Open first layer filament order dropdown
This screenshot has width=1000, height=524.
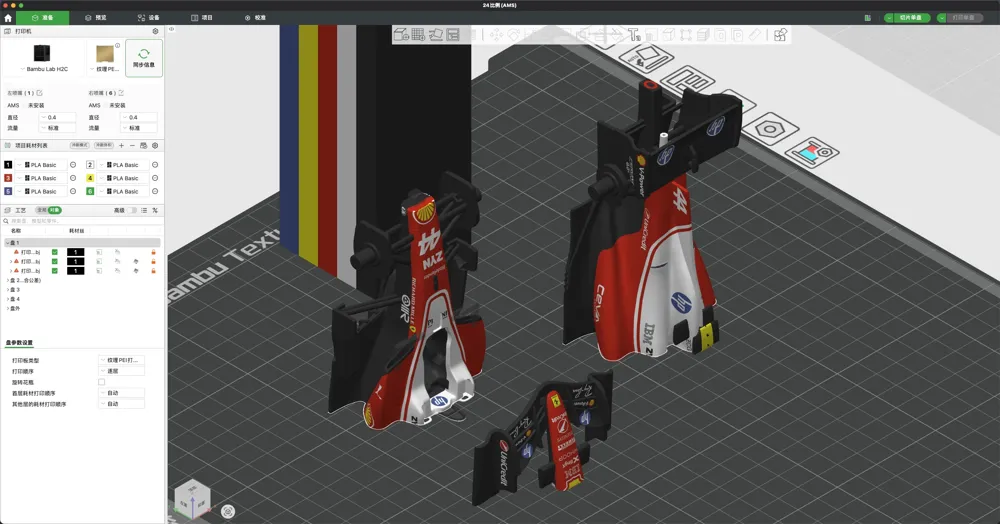(121, 393)
